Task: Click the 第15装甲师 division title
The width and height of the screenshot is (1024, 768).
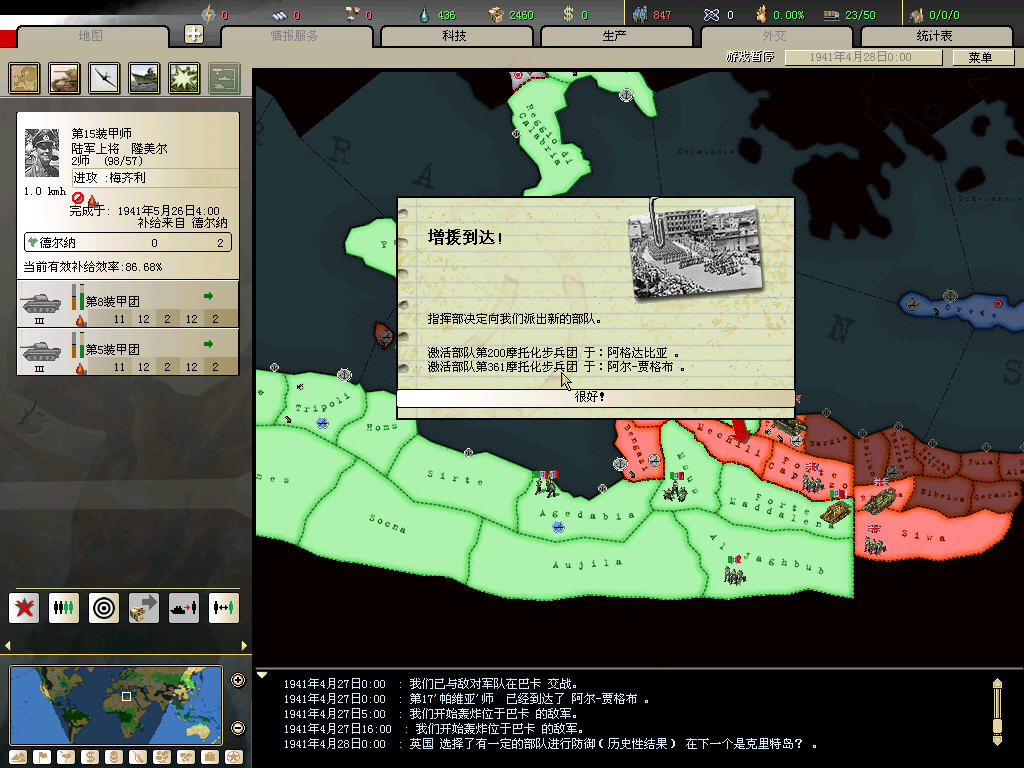Action: tap(101, 133)
